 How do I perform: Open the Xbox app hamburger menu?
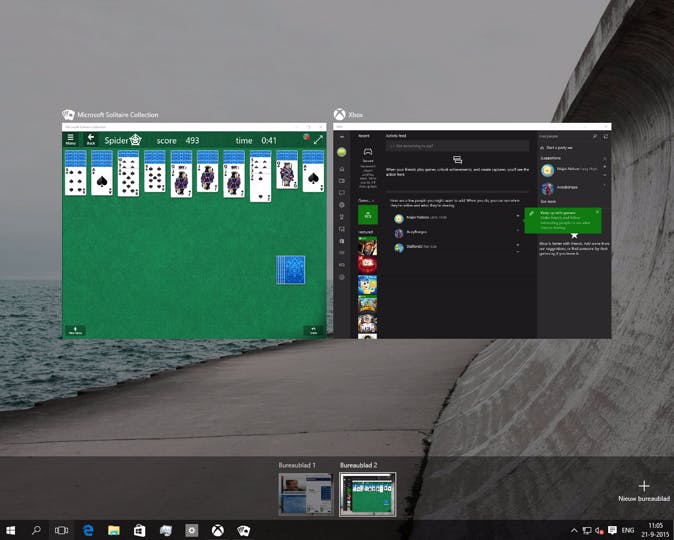point(342,137)
